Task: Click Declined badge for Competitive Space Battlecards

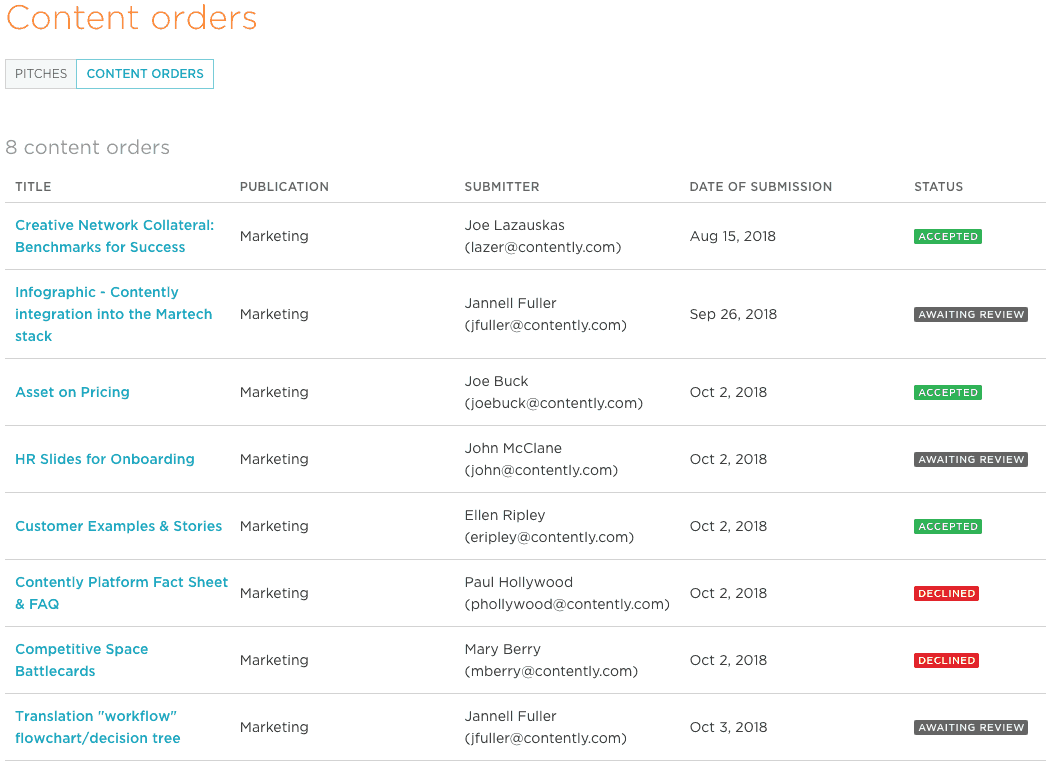Action: [946, 661]
